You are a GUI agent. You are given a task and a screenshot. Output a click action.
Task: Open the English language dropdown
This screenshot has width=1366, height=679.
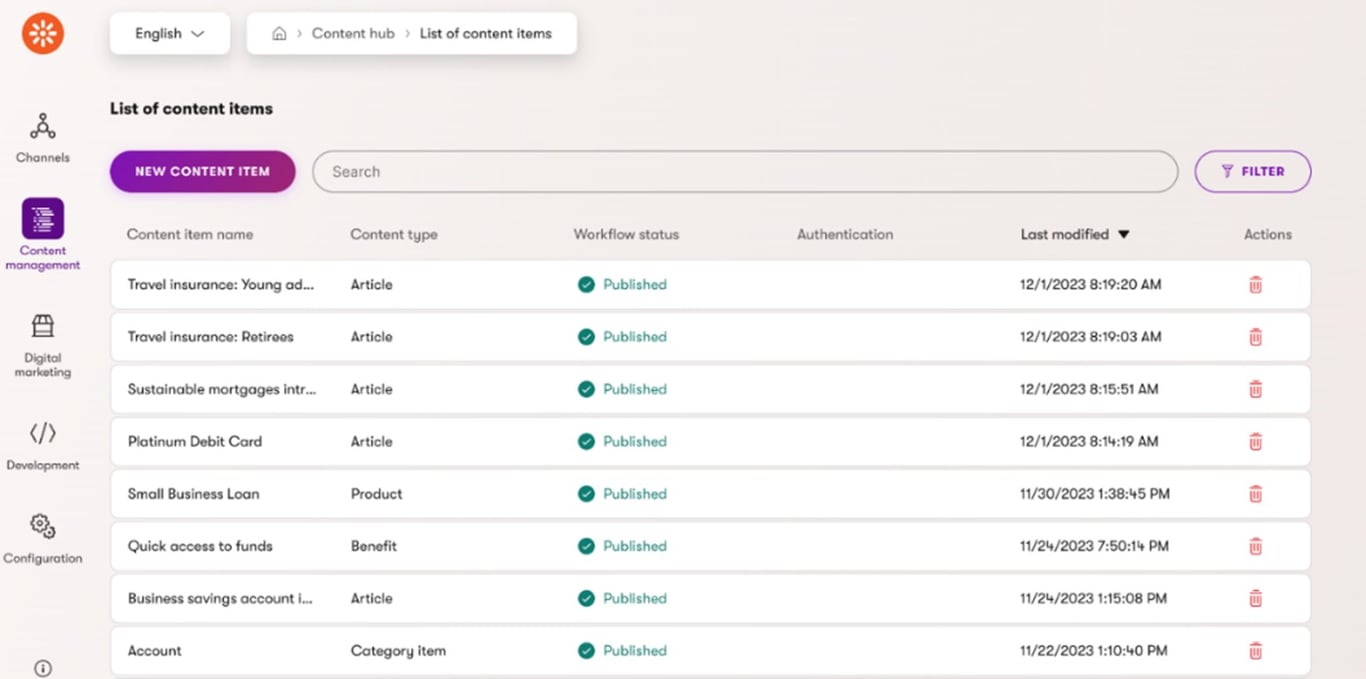(169, 33)
